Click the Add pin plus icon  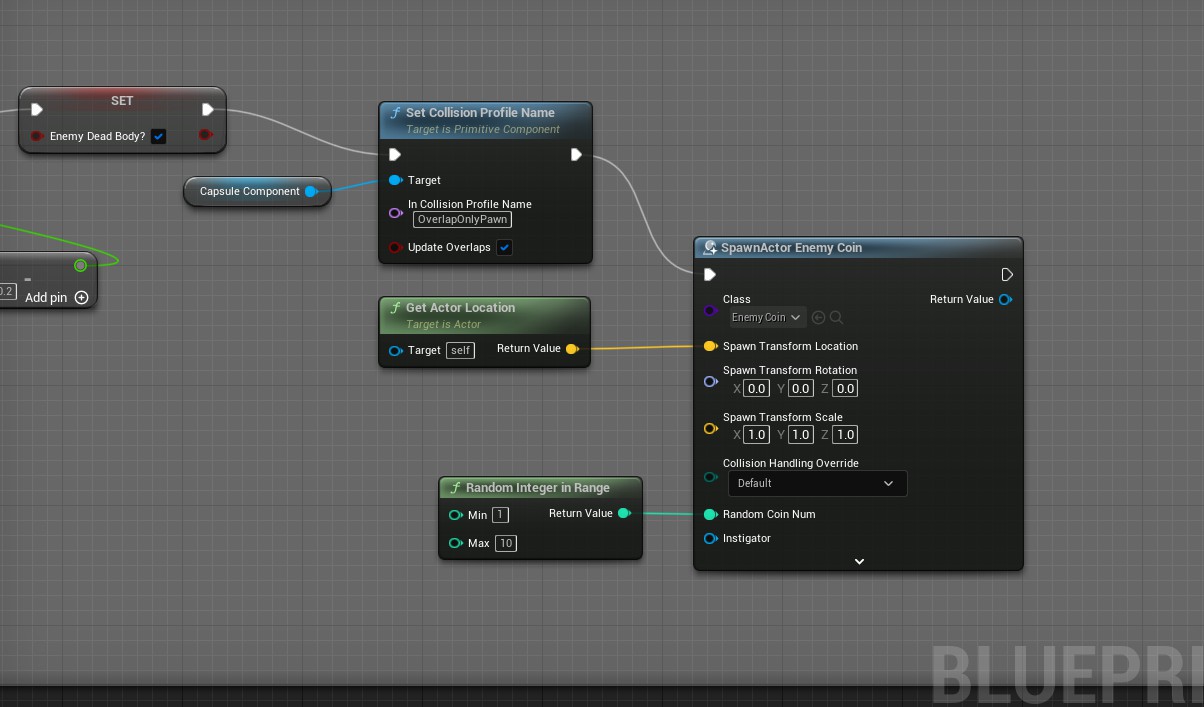pyautogui.click(x=82, y=297)
